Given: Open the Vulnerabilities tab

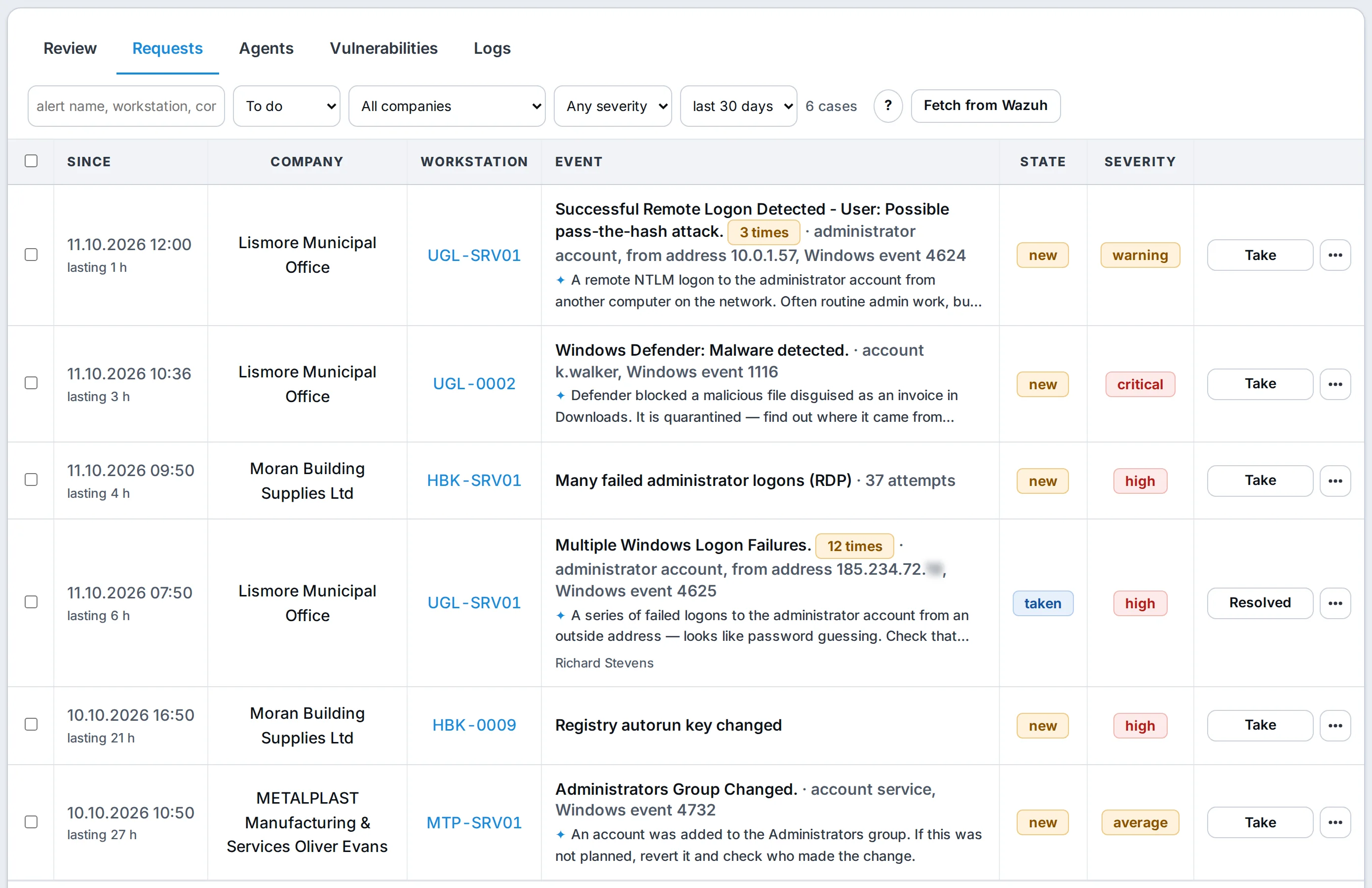Looking at the screenshot, I should [x=383, y=48].
